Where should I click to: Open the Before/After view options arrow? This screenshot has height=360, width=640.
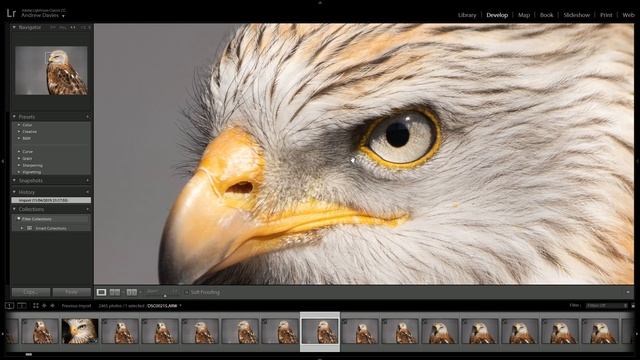coord(140,292)
